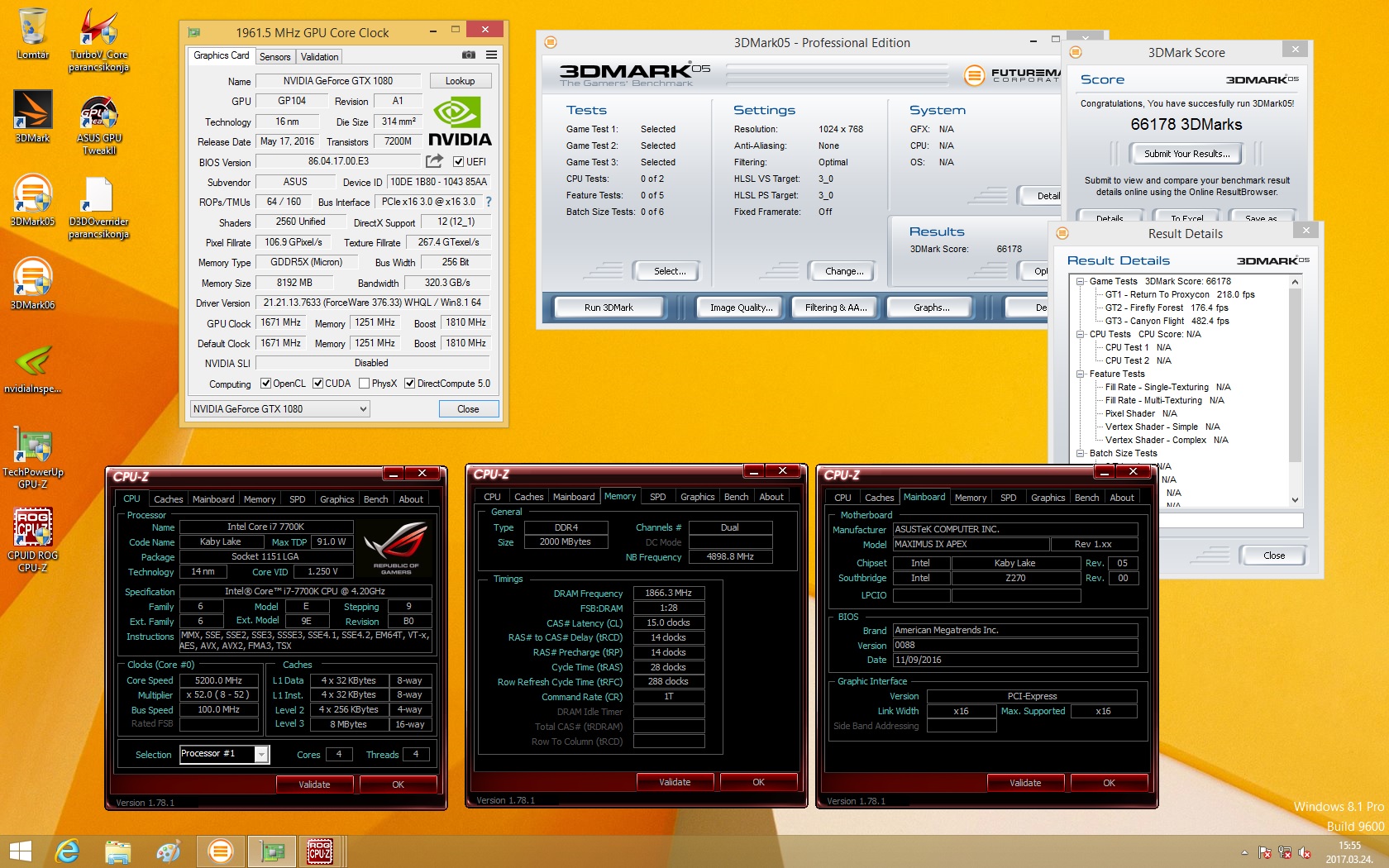Open Bench tab in right CPU-Z window
This screenshot has height=868, width=1389.
tap(1086, 498)
